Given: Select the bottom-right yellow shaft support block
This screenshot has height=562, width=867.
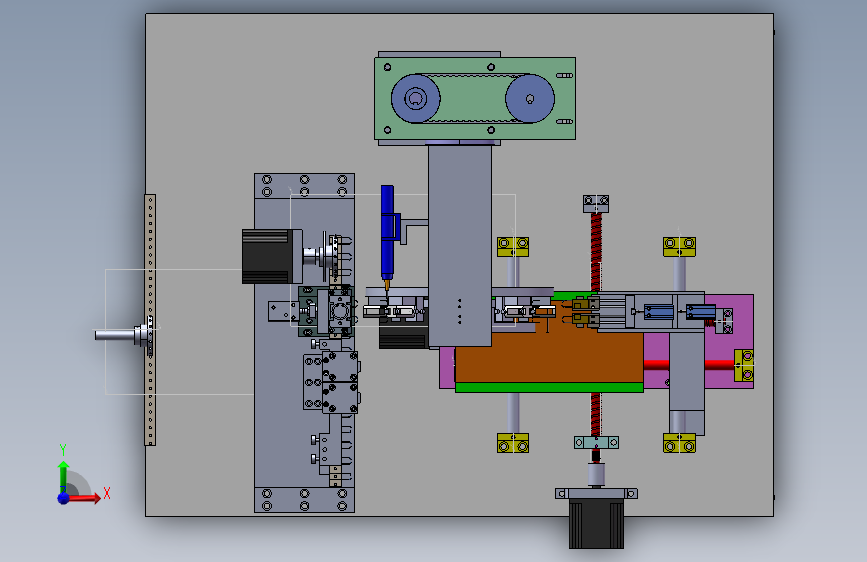Looking at the screenshot, I should pyautogui.click(x=680, y=443).
